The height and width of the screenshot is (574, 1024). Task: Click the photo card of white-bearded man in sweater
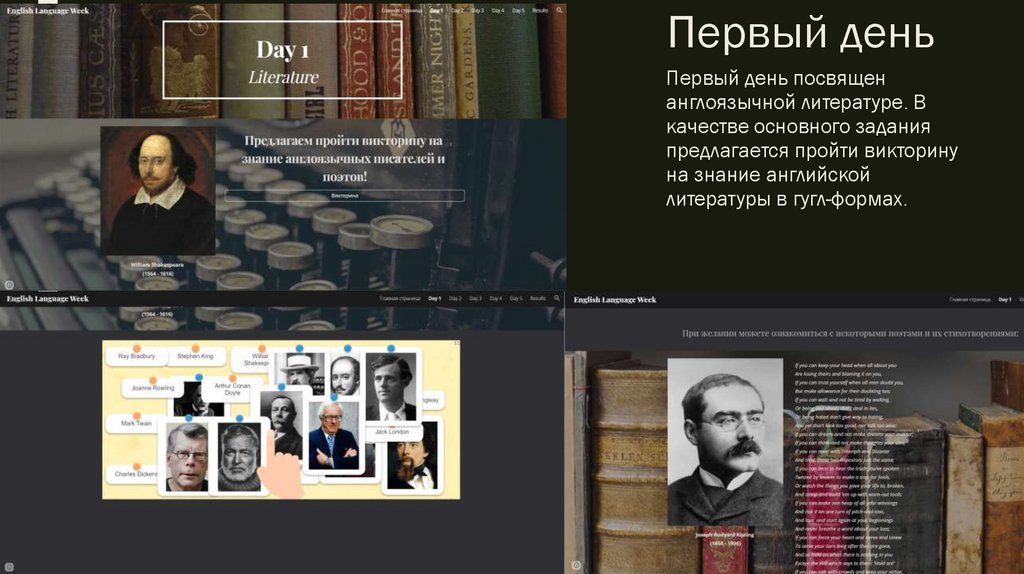[x=238, y=457]
